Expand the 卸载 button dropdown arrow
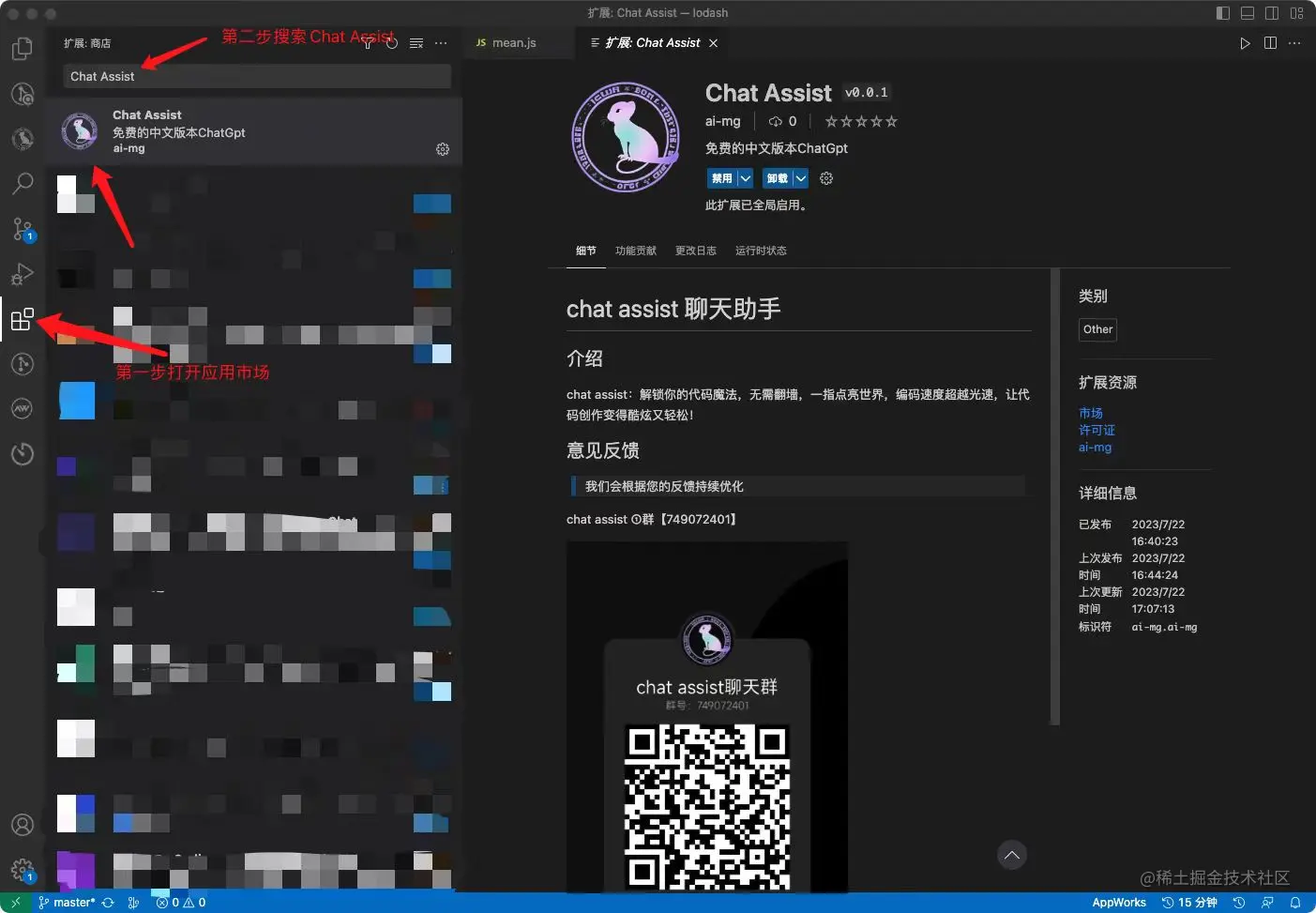Image resolution: width=1316 pixels, height=913 pixels. click(800, 177)
